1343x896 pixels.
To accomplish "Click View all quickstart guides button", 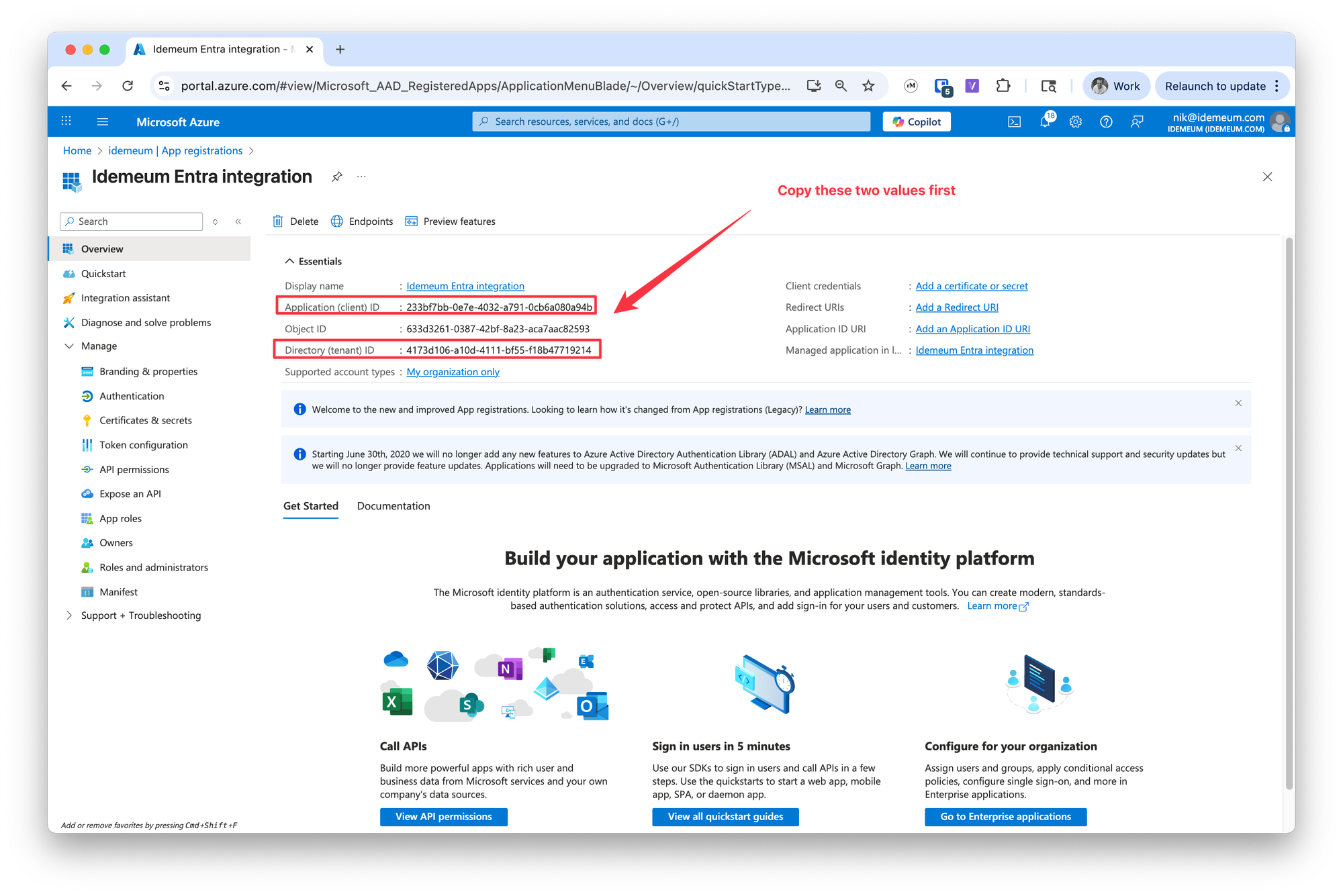I will point(725,817).
